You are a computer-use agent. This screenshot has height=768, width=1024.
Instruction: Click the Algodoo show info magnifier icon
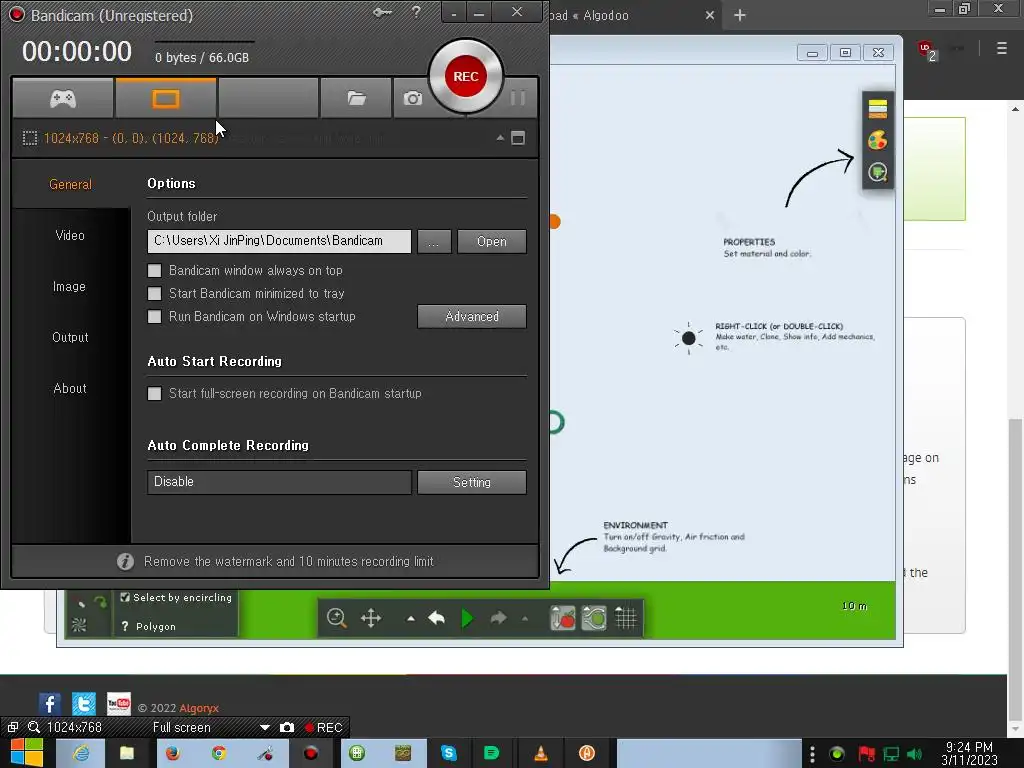click(878, 172)
